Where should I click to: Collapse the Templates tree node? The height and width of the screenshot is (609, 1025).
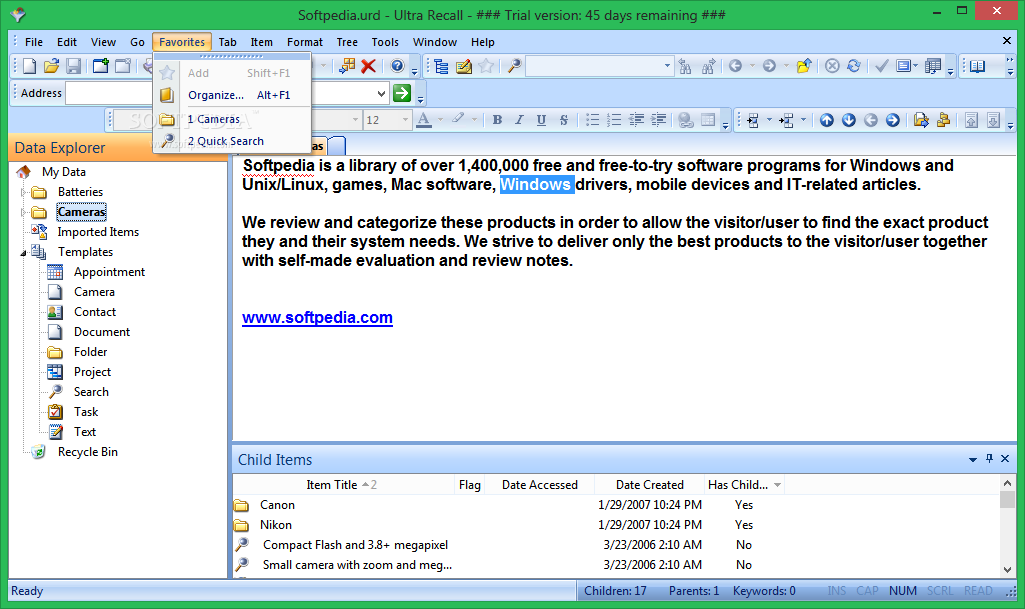pos(24,252)
